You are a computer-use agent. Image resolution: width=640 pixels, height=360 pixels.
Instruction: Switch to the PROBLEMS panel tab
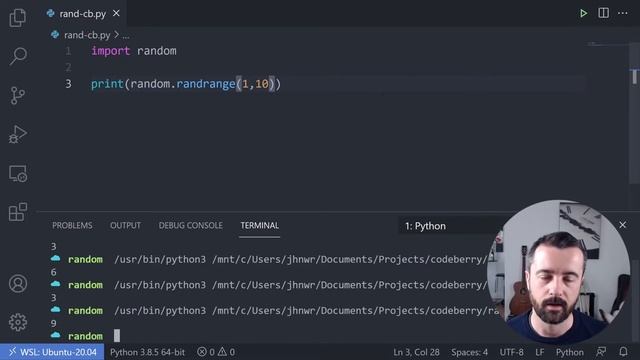coord(72,225)
